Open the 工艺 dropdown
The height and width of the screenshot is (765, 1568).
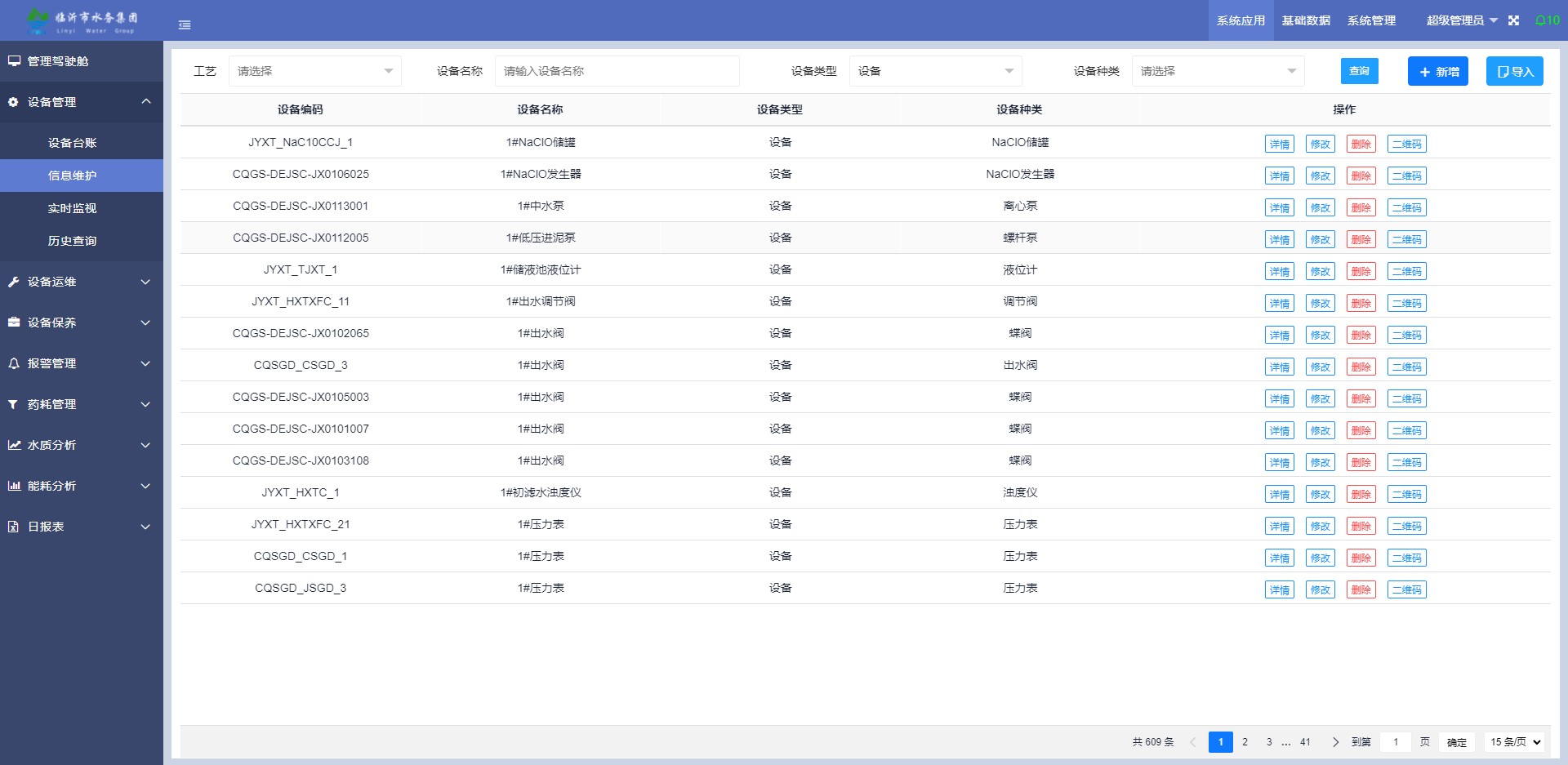[x=315, y=71]
